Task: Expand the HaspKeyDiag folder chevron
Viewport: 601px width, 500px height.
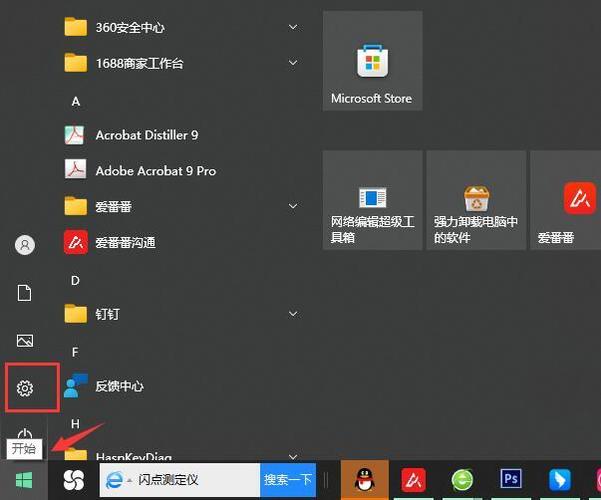Action: click(293, 457)
